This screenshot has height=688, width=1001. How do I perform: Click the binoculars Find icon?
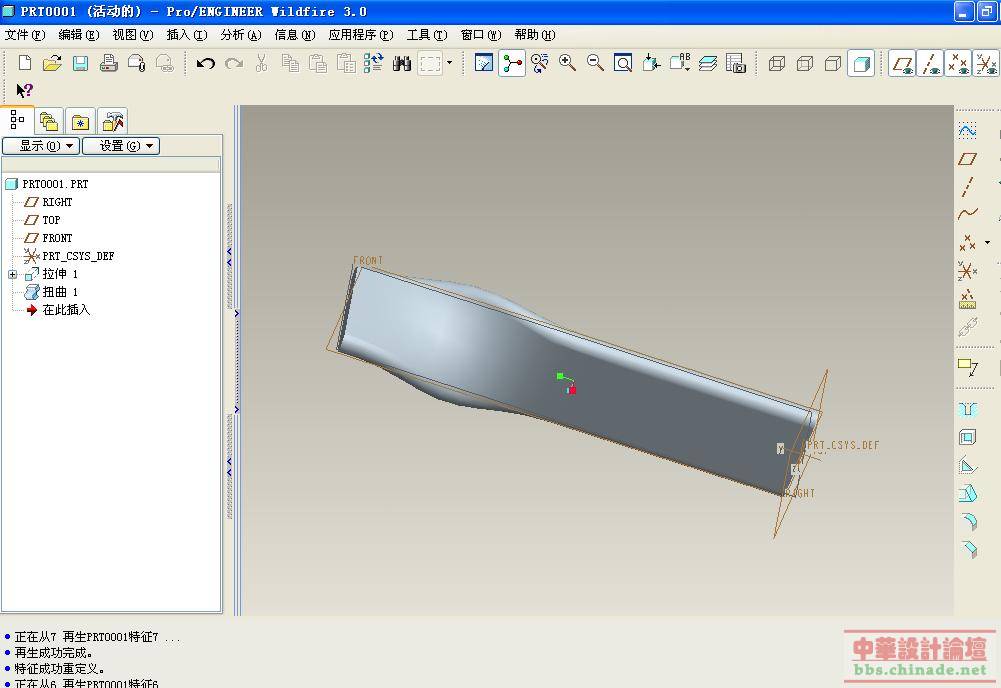click(402, 64)
